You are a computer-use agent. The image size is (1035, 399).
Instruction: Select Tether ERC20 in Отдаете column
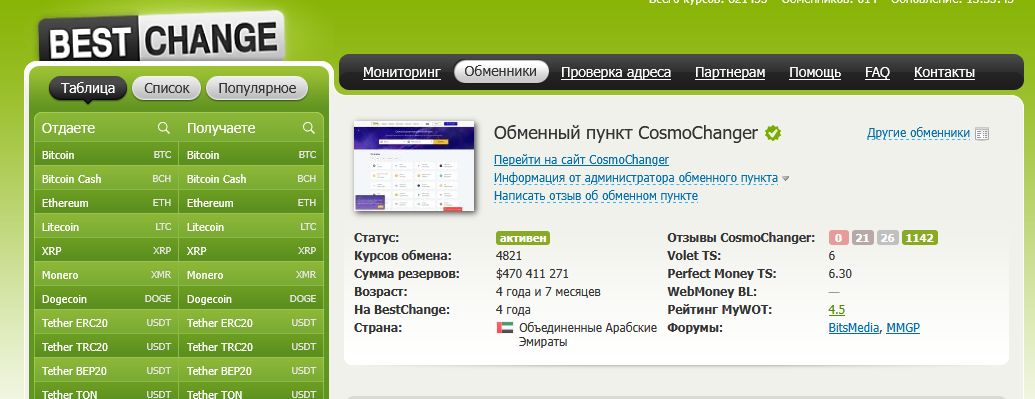point(106,323)
